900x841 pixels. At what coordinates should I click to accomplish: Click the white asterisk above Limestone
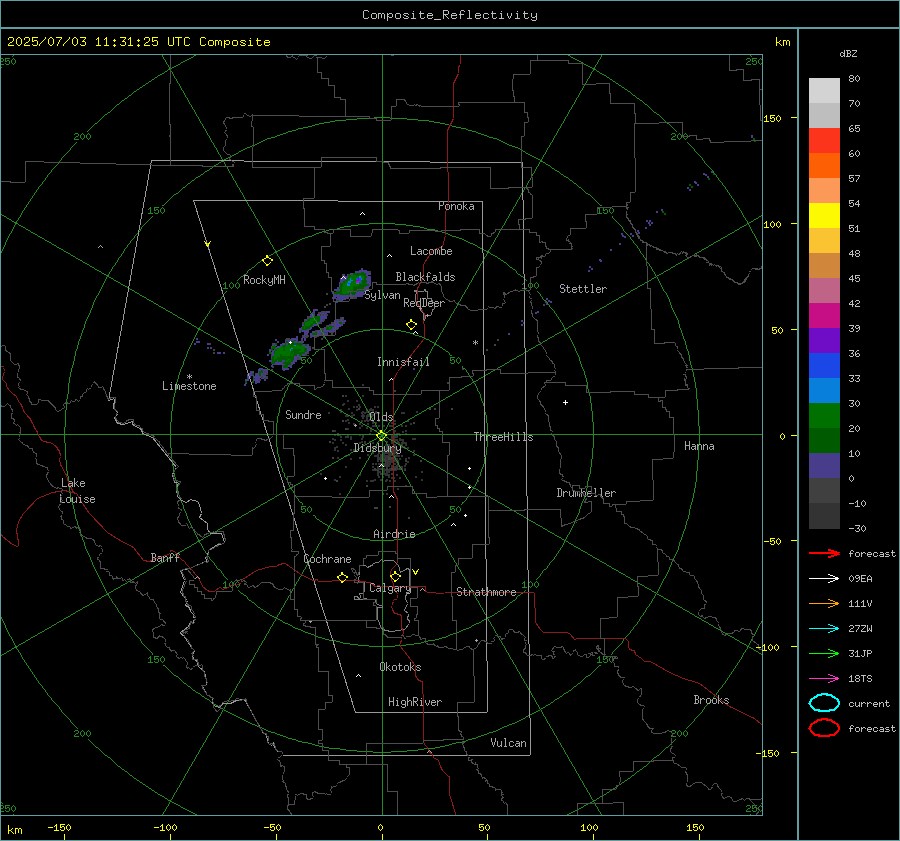189,377
